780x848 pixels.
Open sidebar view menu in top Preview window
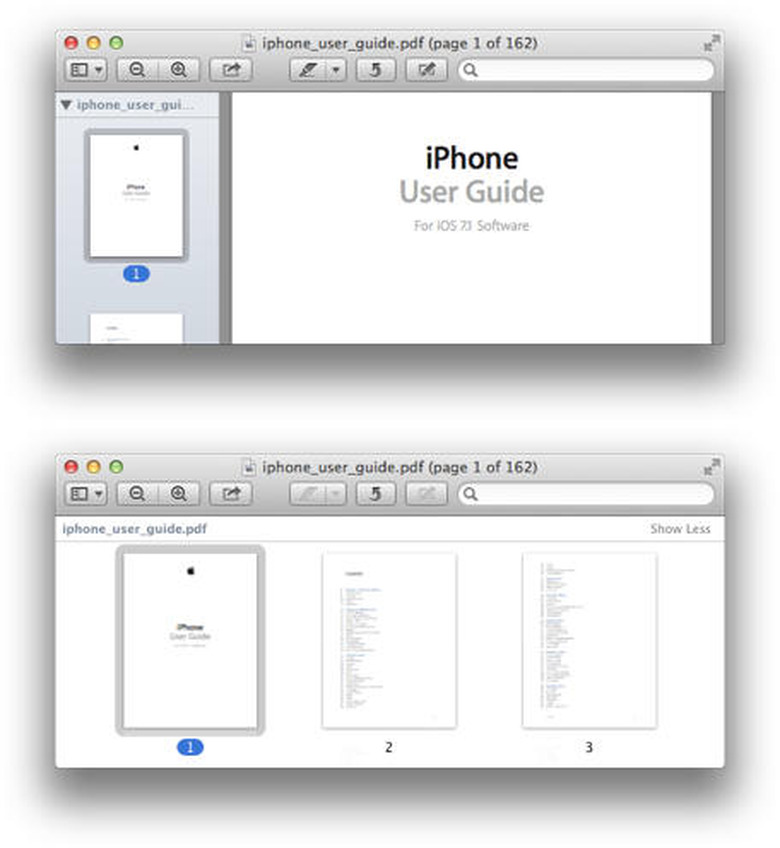[x=86, y=70]
